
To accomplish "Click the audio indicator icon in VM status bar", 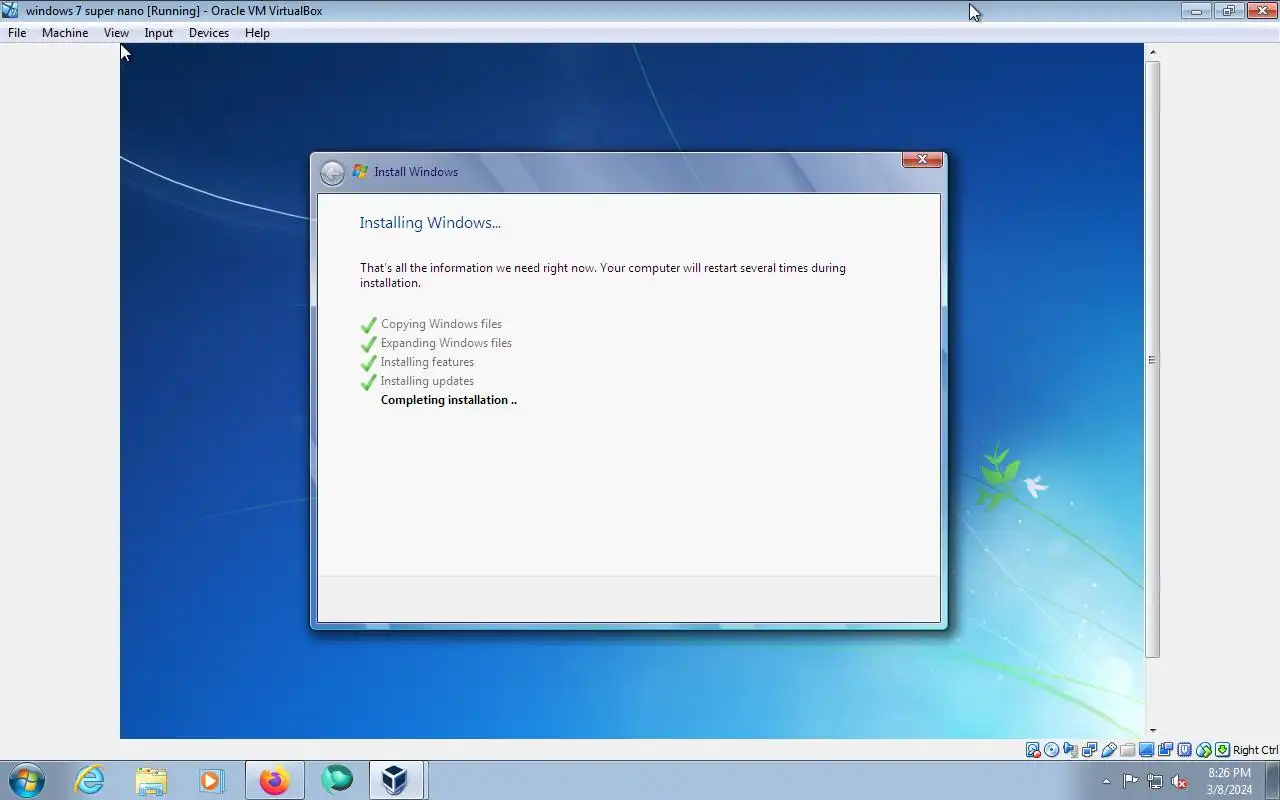I will (x=1070, y=750).
